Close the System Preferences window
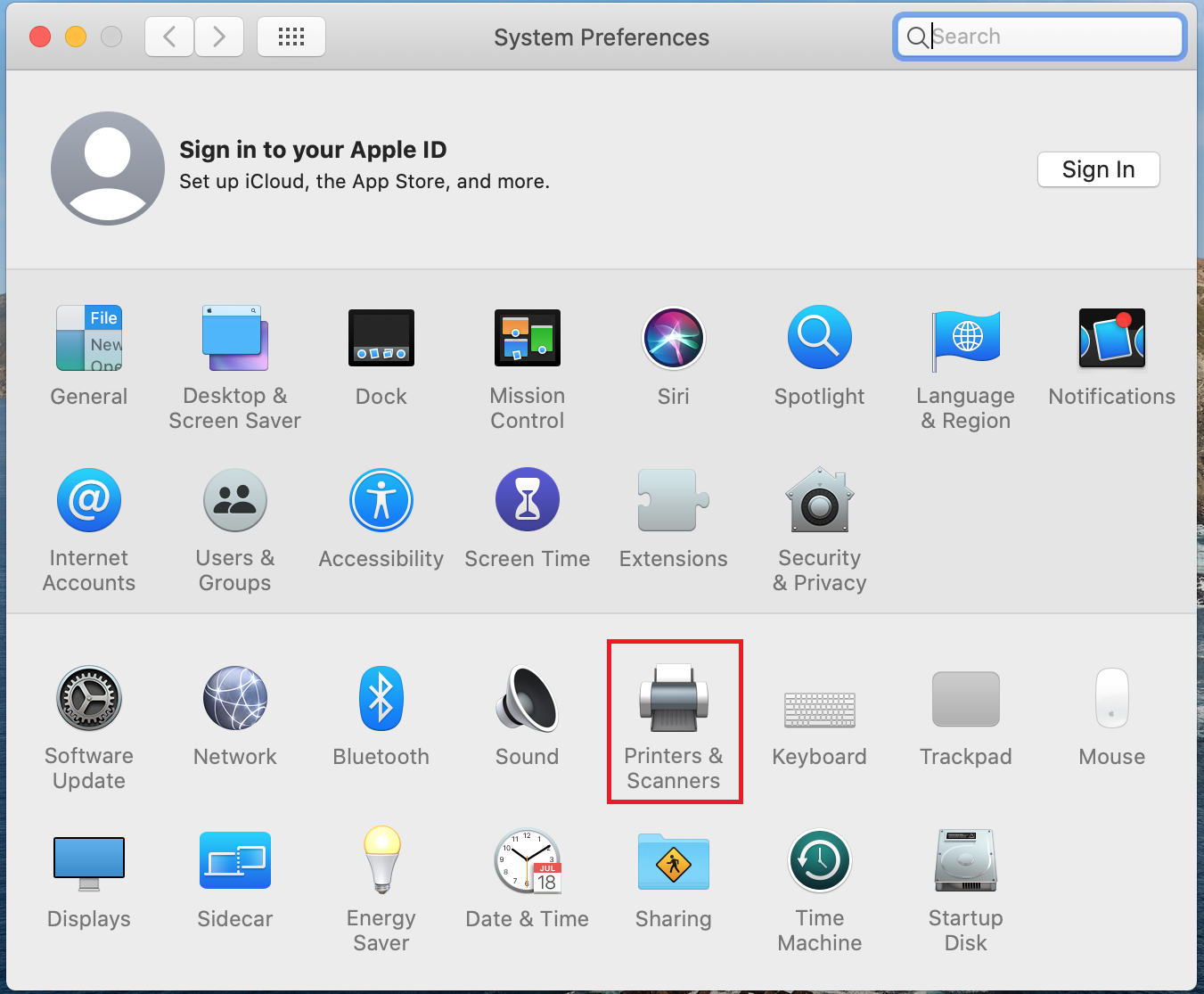The height and width of the screenshot is (994, 1204). tap(40, 37)
